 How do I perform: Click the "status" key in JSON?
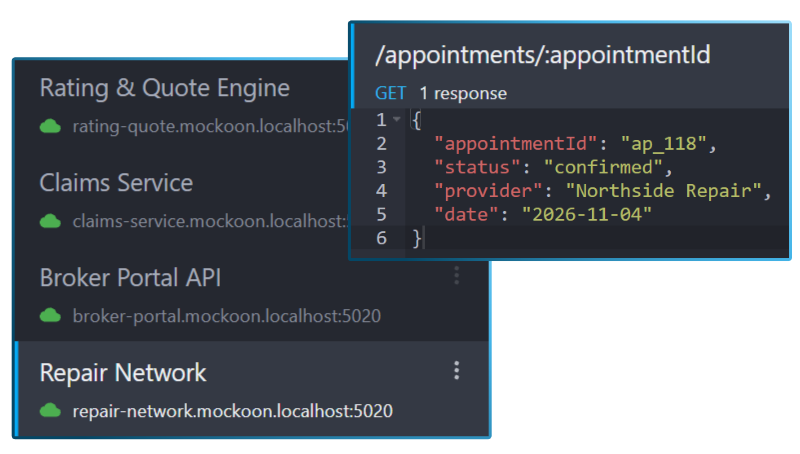click(x=477, y=167)
